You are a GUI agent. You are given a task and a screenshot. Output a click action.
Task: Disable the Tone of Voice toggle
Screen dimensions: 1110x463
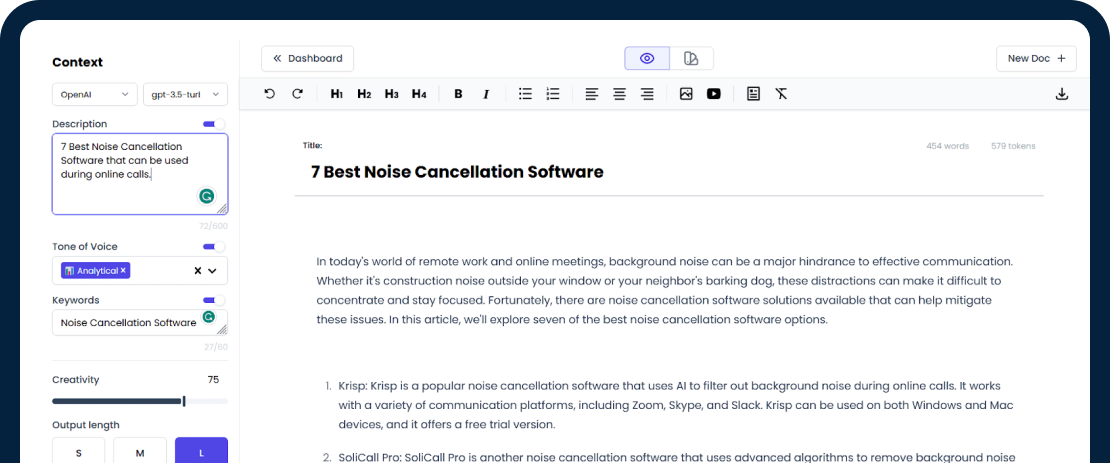click(213, 247)
